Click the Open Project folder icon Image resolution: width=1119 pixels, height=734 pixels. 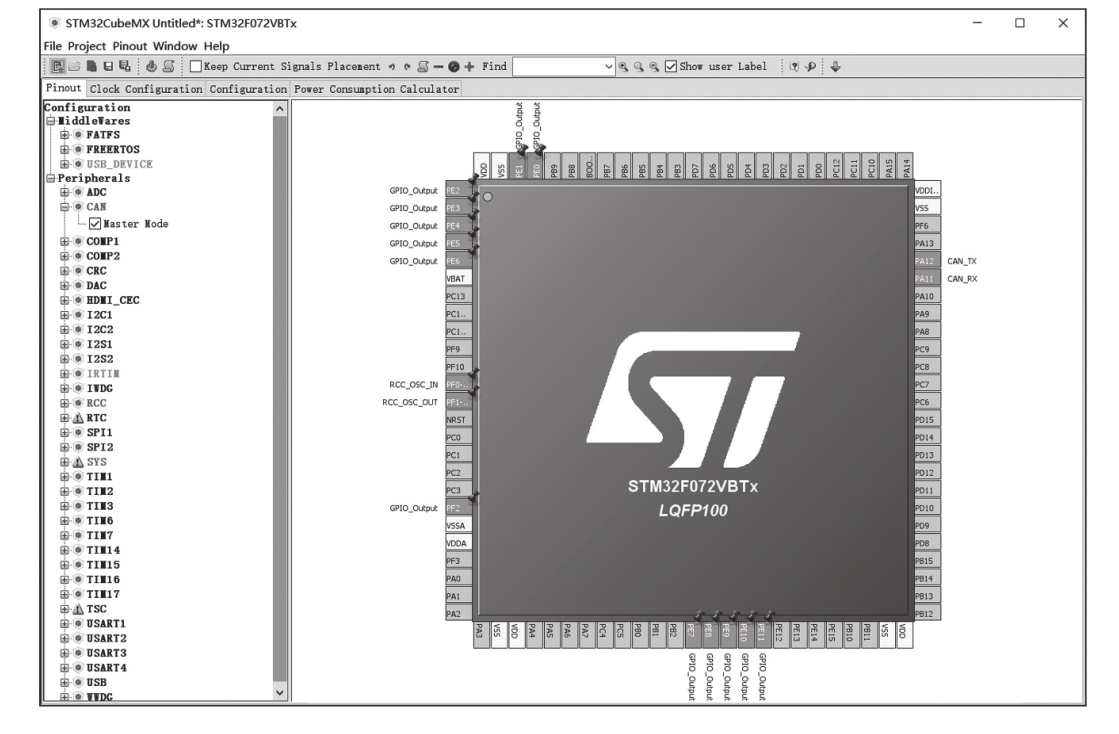74,66
